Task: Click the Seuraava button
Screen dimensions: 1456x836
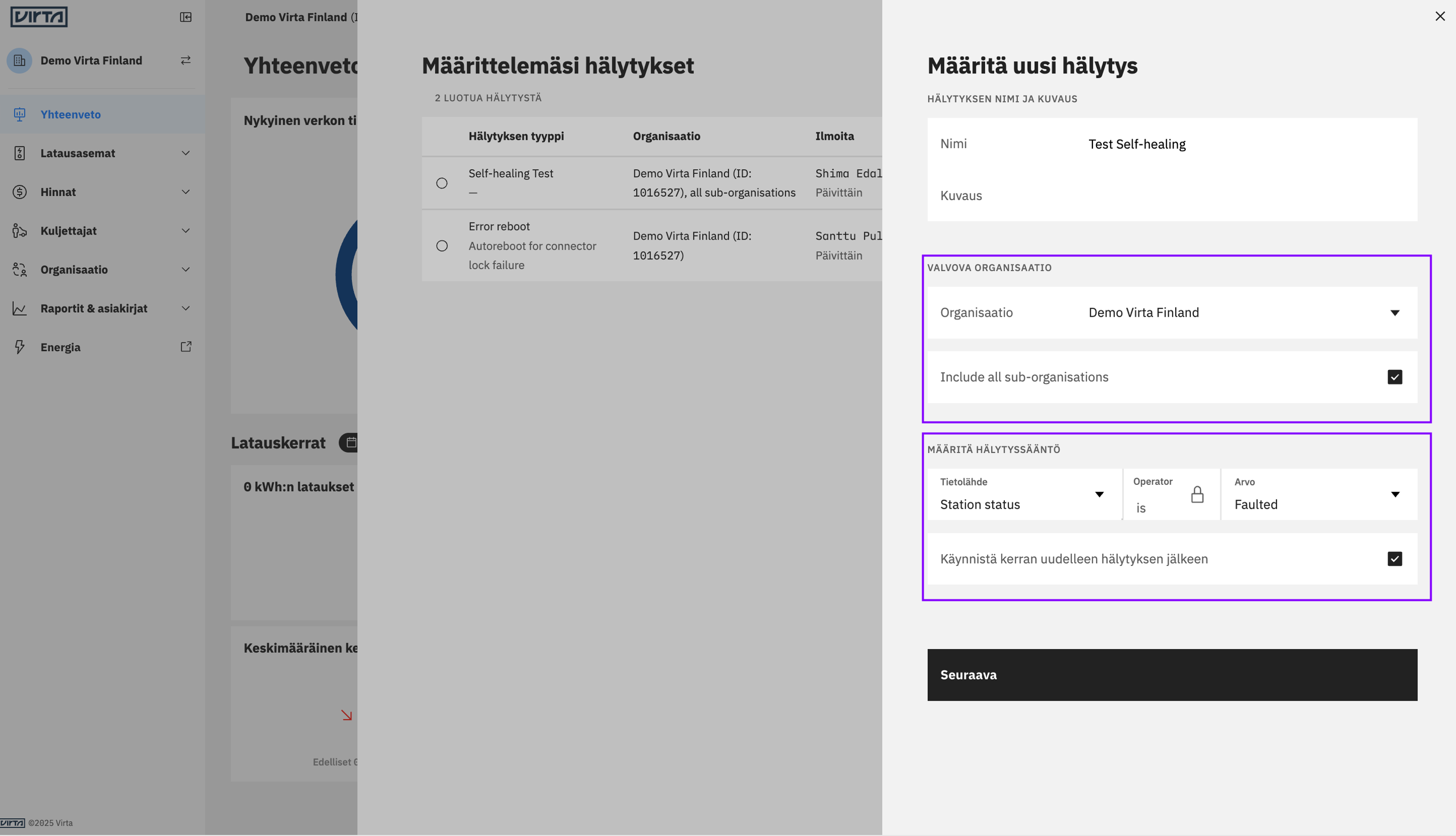Action: (1172, 675)
